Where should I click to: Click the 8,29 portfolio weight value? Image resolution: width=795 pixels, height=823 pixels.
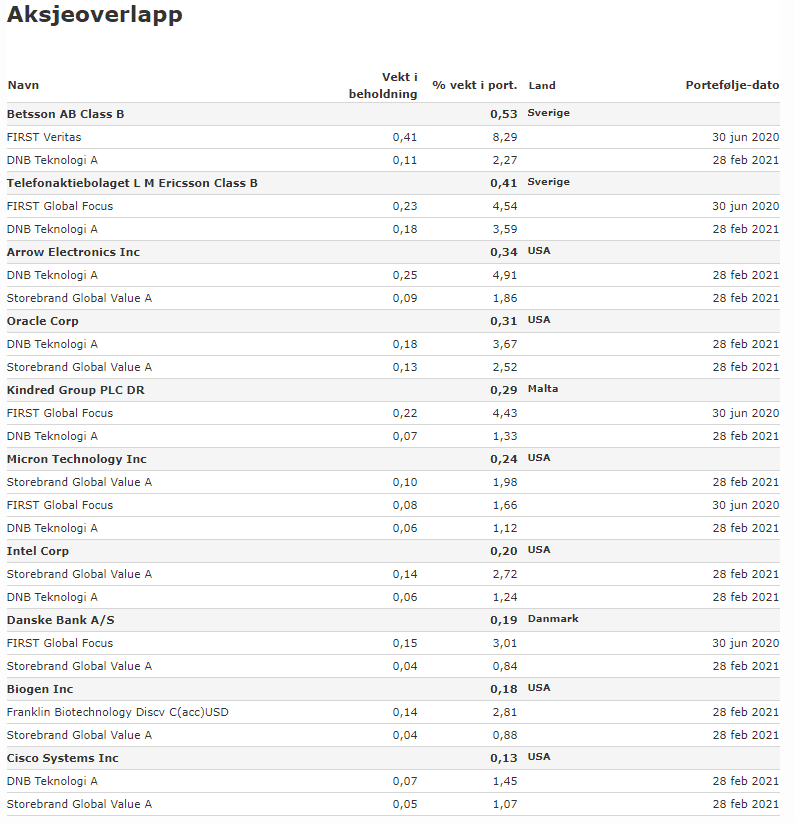click(505, 137)
